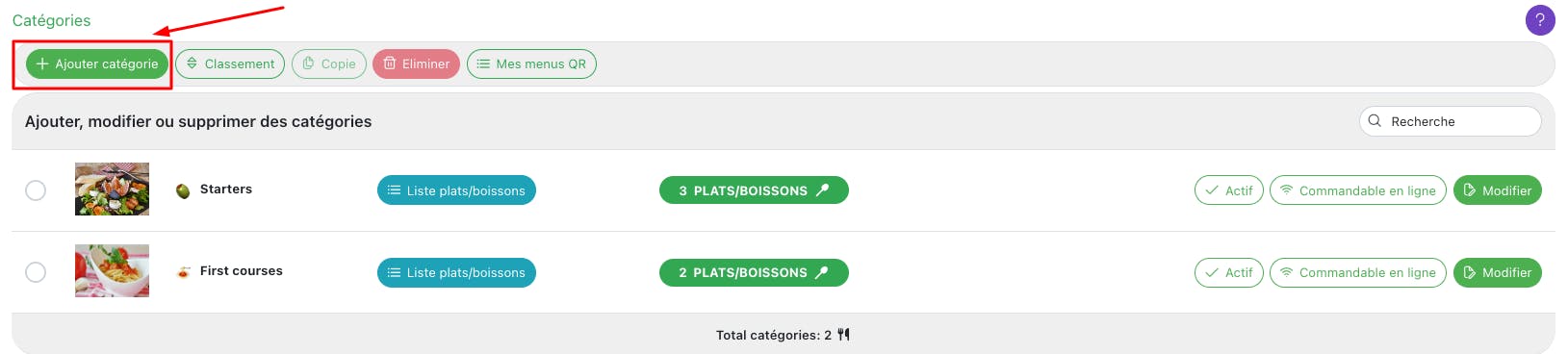1568x354 pixels.
Task: Click the magnifier icon in Recherche field
Action: 1375,121
